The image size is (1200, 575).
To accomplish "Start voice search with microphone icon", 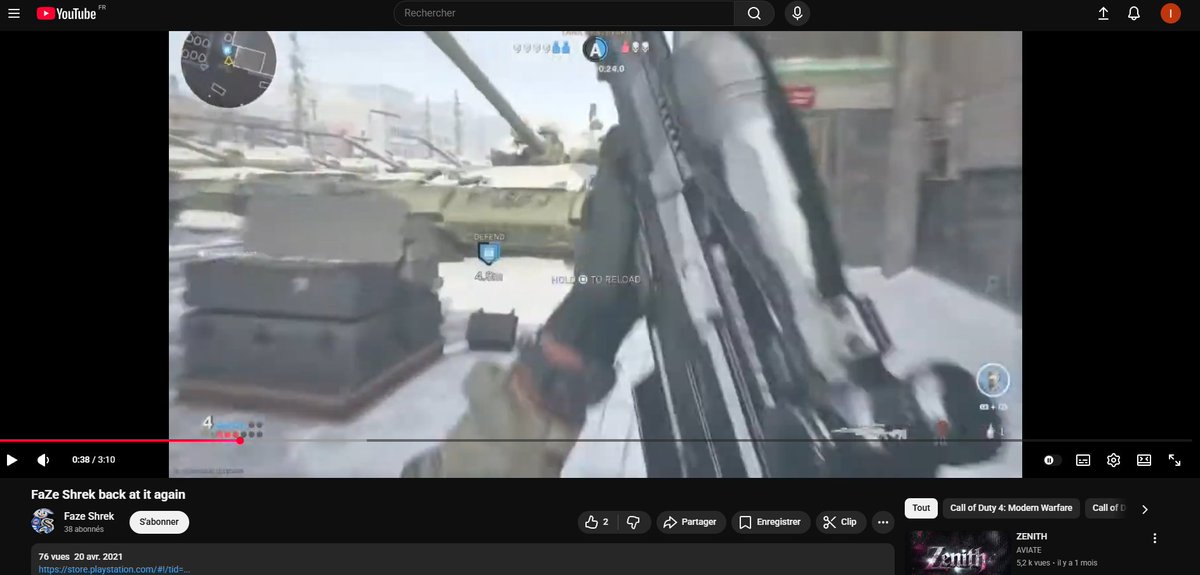I will (797, 13).
